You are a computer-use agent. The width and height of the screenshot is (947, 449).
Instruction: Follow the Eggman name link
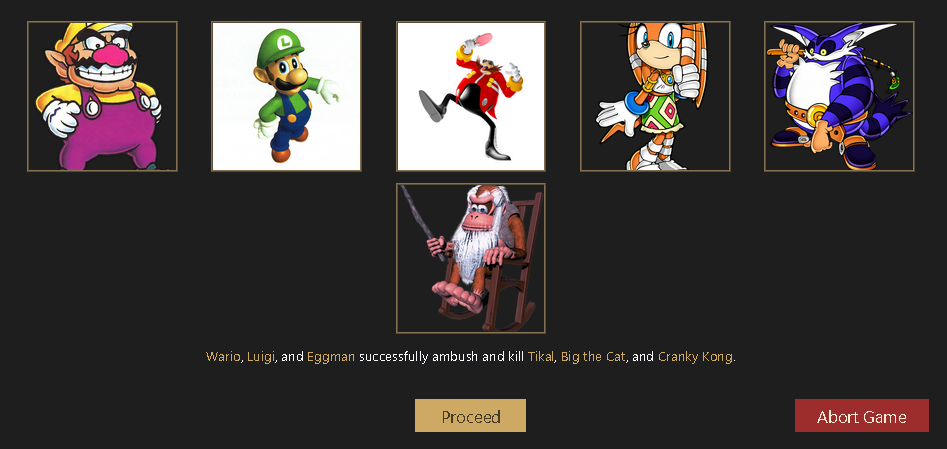(x=331, y=357)
